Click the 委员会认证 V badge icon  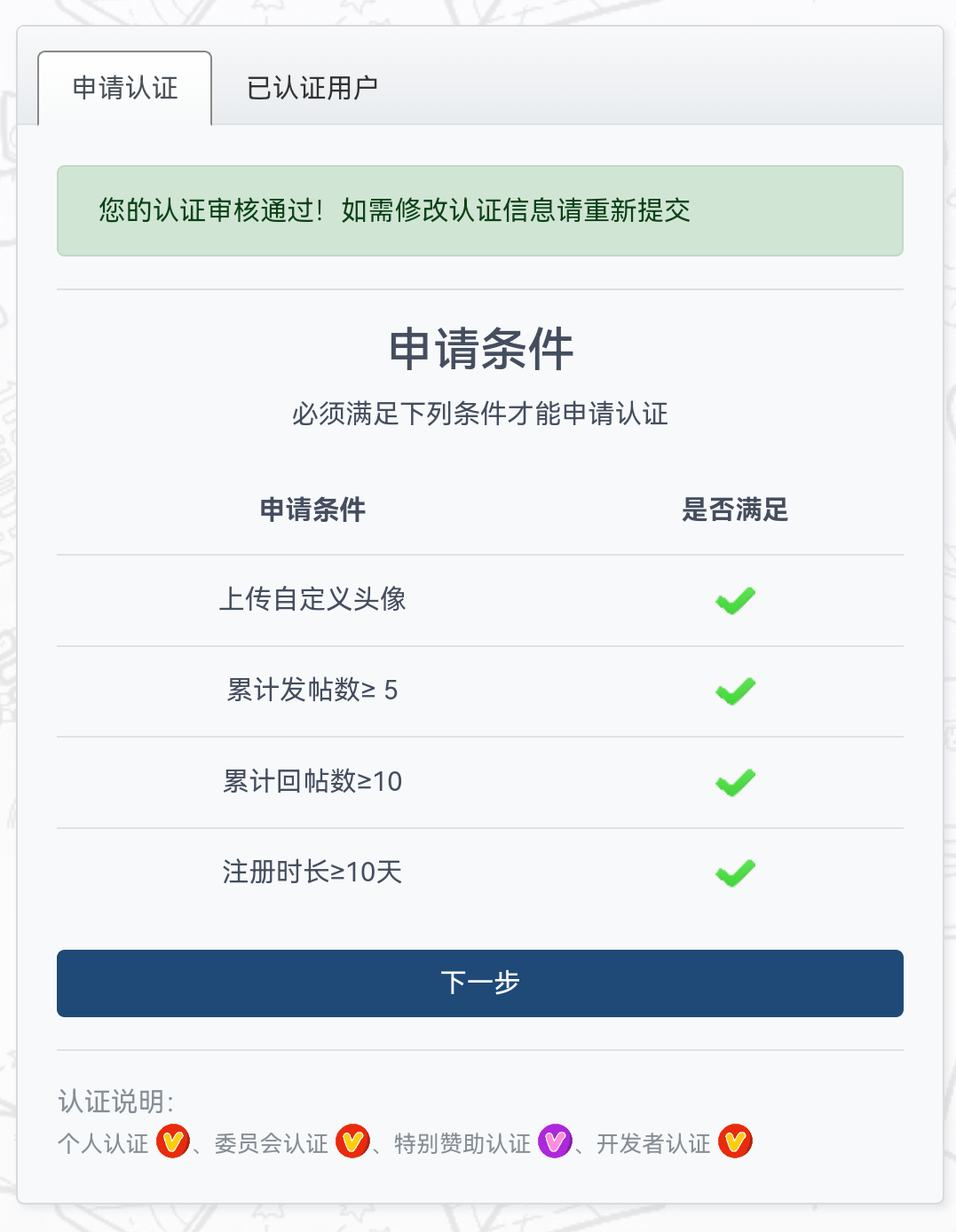(x=352, y=1141)
